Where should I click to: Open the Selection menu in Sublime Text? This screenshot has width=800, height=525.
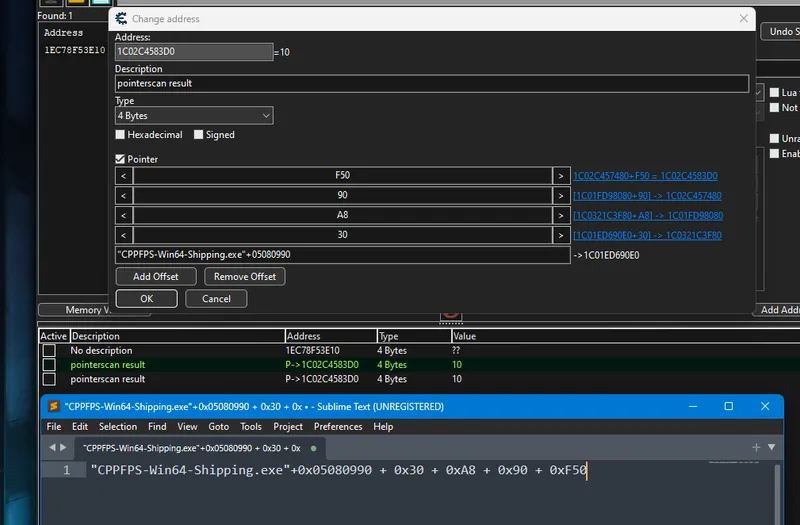pos(118,427)
